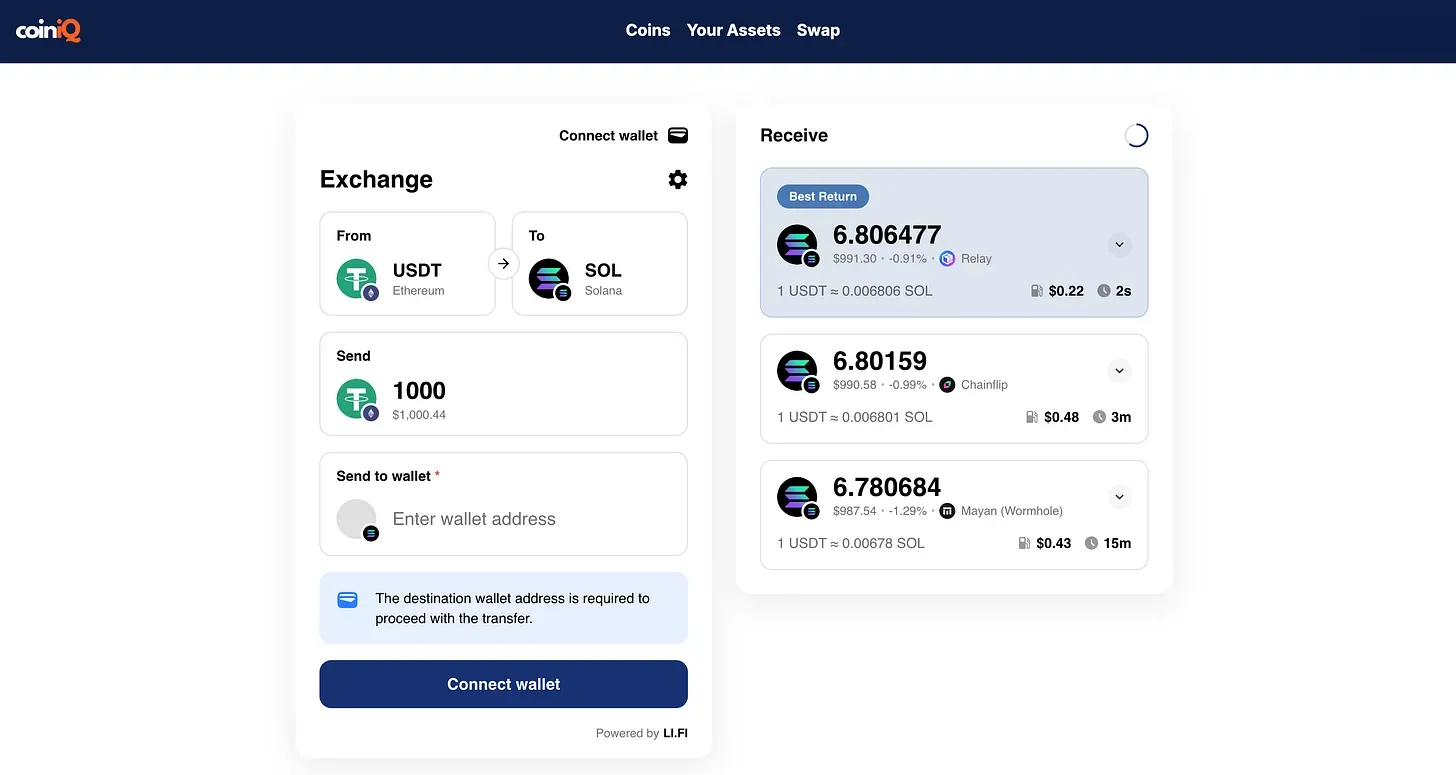
Task: Click the gas icon beside $0.22
Action: point(1037,291)
